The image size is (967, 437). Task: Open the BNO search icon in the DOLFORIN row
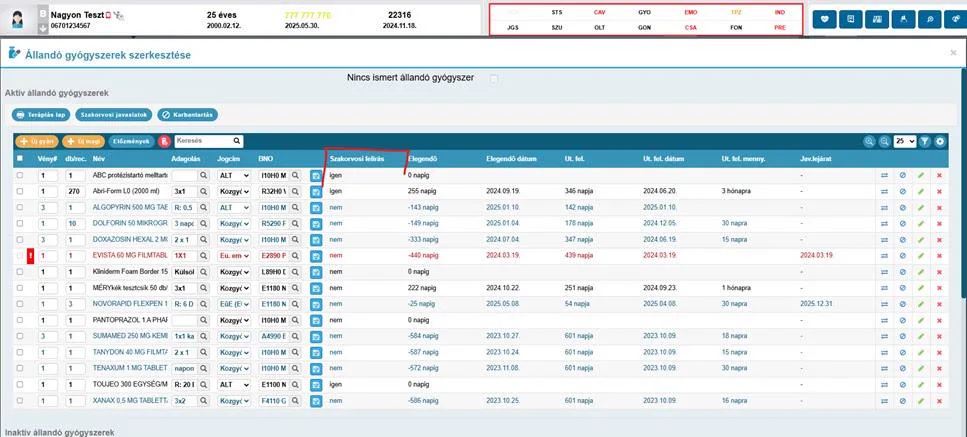(x=295, y=224)
